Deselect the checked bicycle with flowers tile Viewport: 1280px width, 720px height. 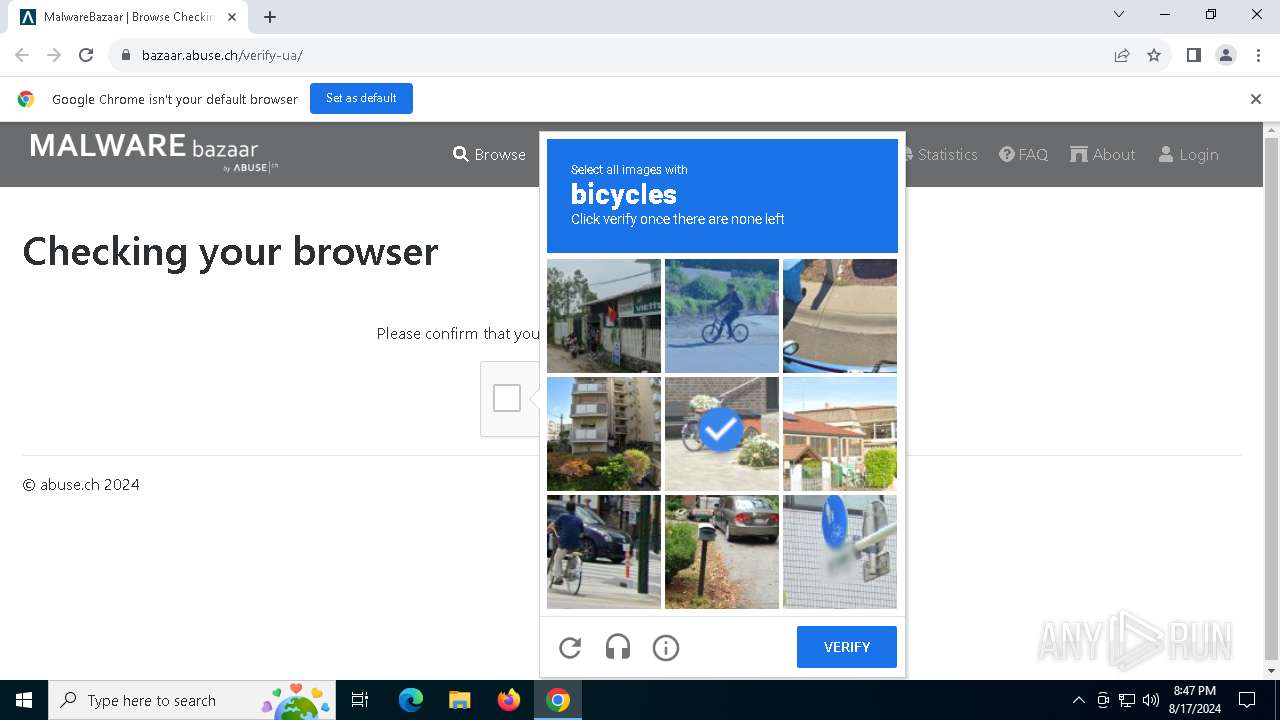pyautogui.click(x=722, y=434)
